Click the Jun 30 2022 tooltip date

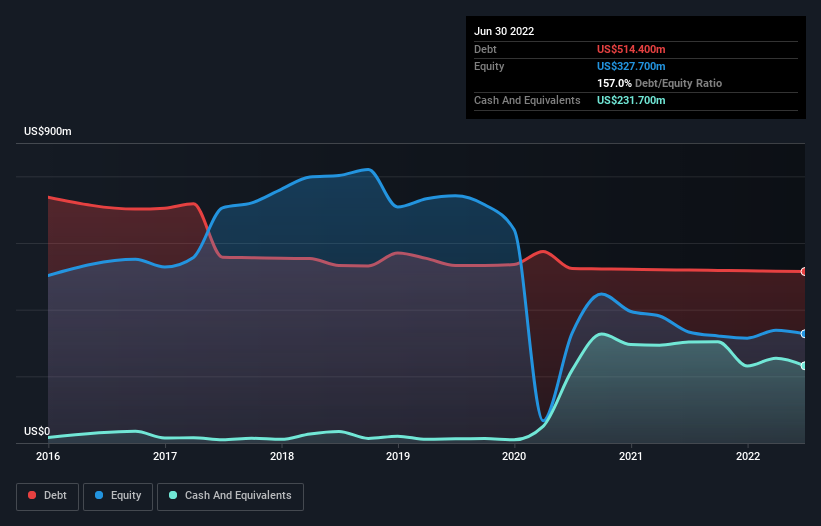(x=504, y=31)
